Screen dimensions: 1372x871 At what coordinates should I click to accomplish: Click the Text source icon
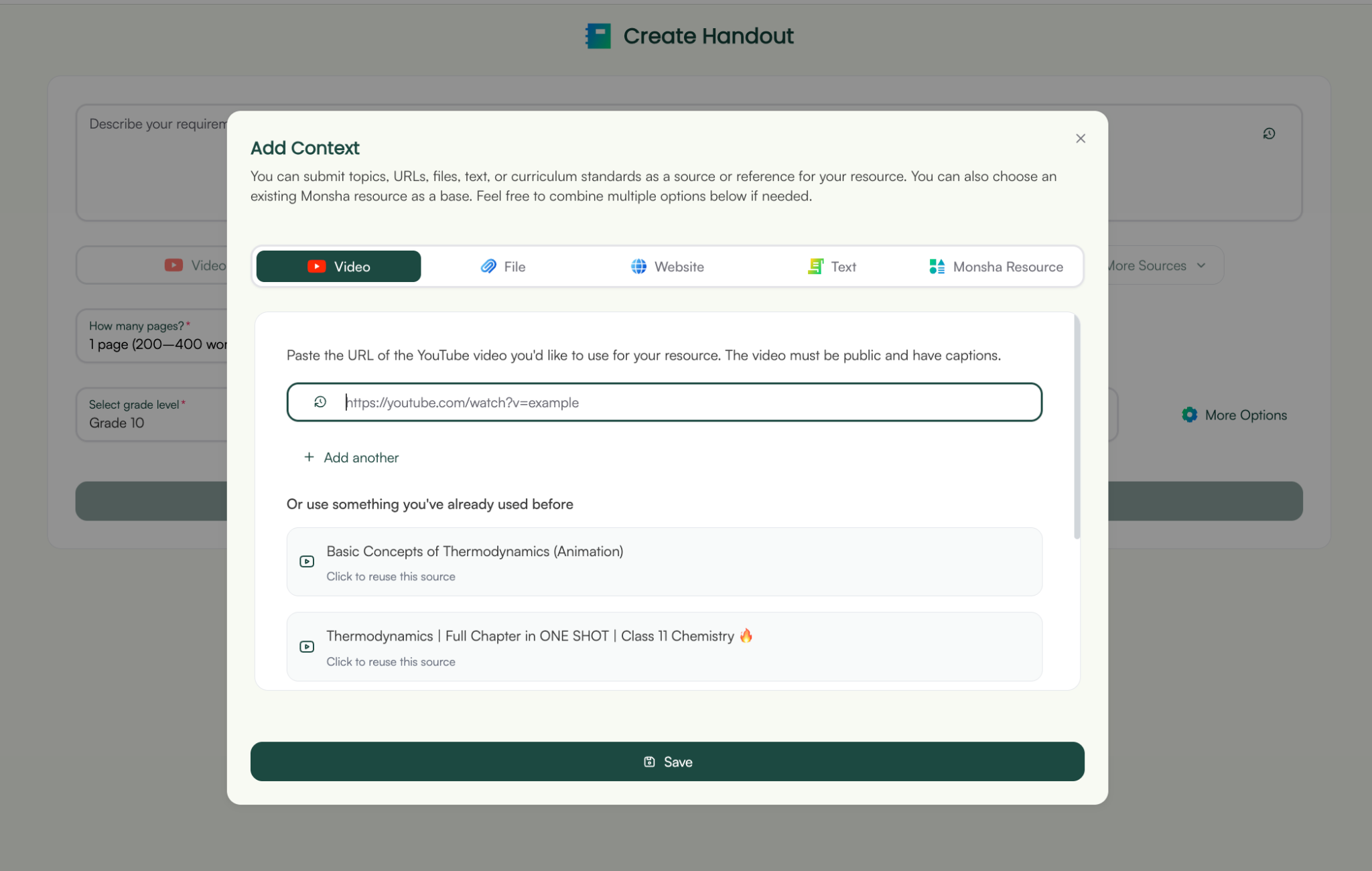point(815,266)
